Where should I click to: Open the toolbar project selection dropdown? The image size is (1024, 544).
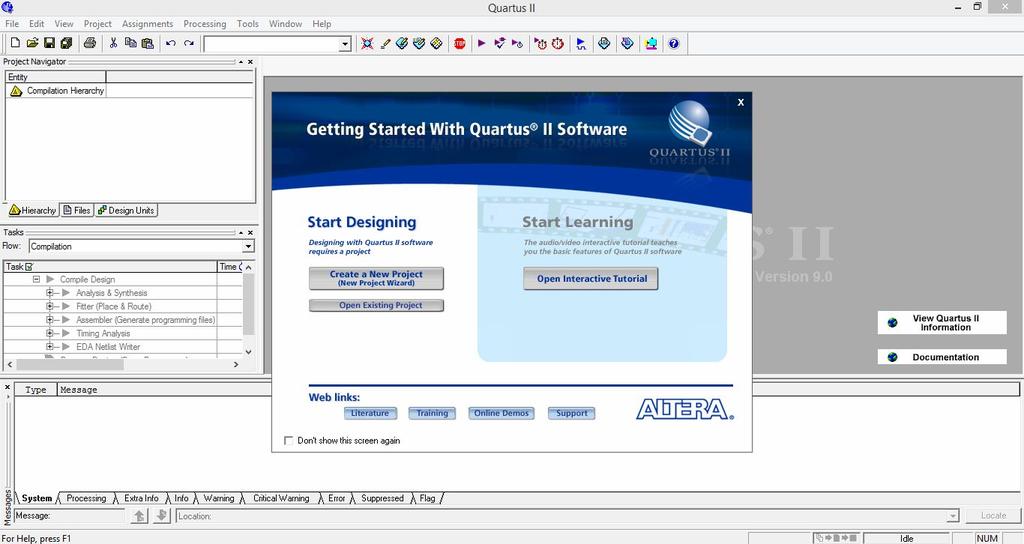[x=345, y=44]
